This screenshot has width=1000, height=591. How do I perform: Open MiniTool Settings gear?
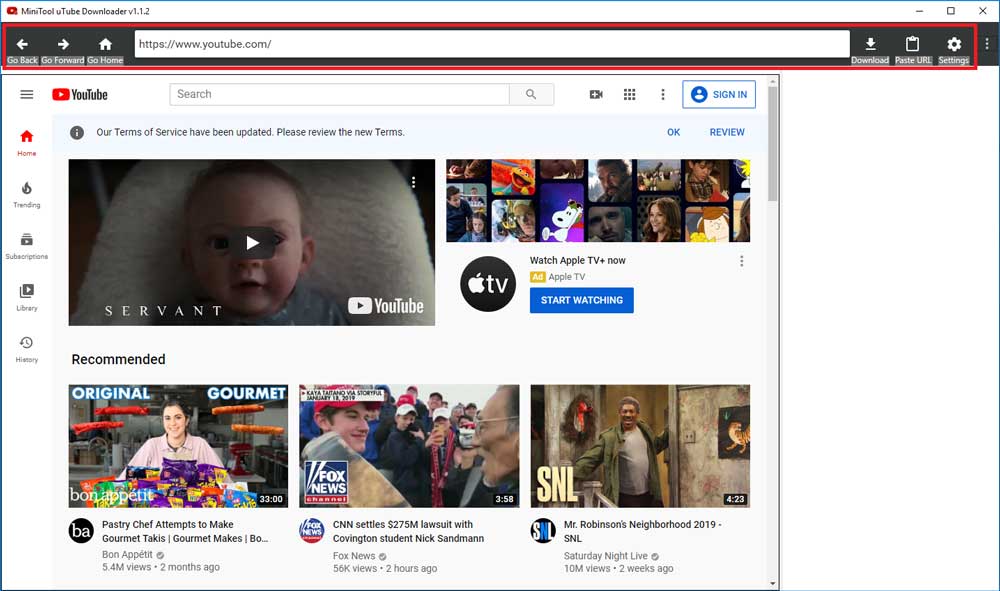pos(954,44)
